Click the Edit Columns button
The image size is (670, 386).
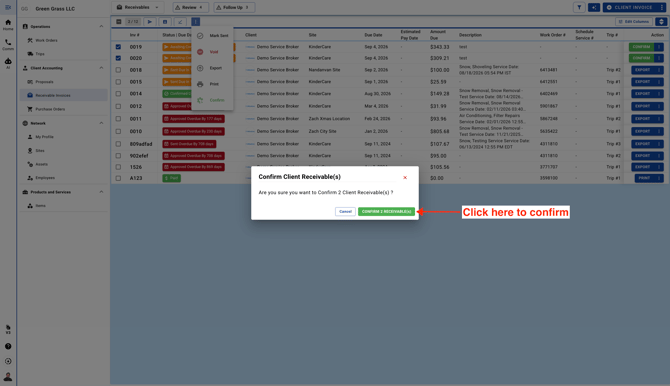634,22
